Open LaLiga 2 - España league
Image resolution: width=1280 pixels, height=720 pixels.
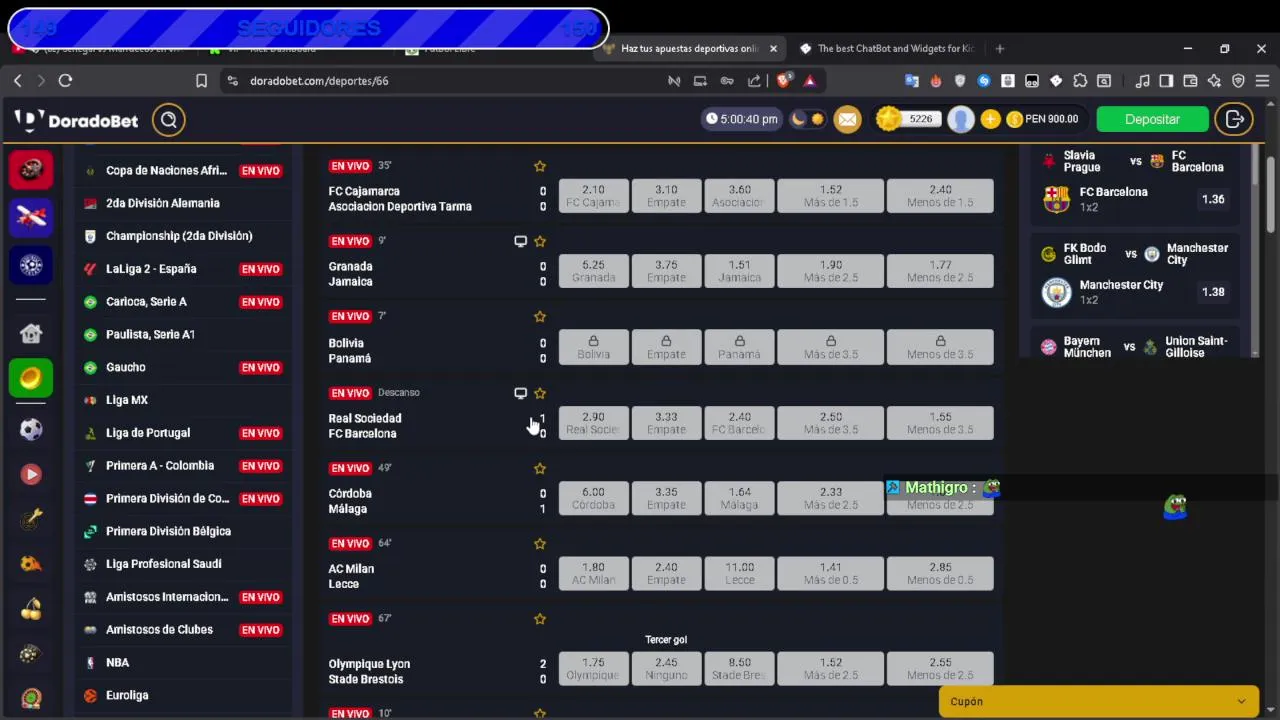coord(182,269)
